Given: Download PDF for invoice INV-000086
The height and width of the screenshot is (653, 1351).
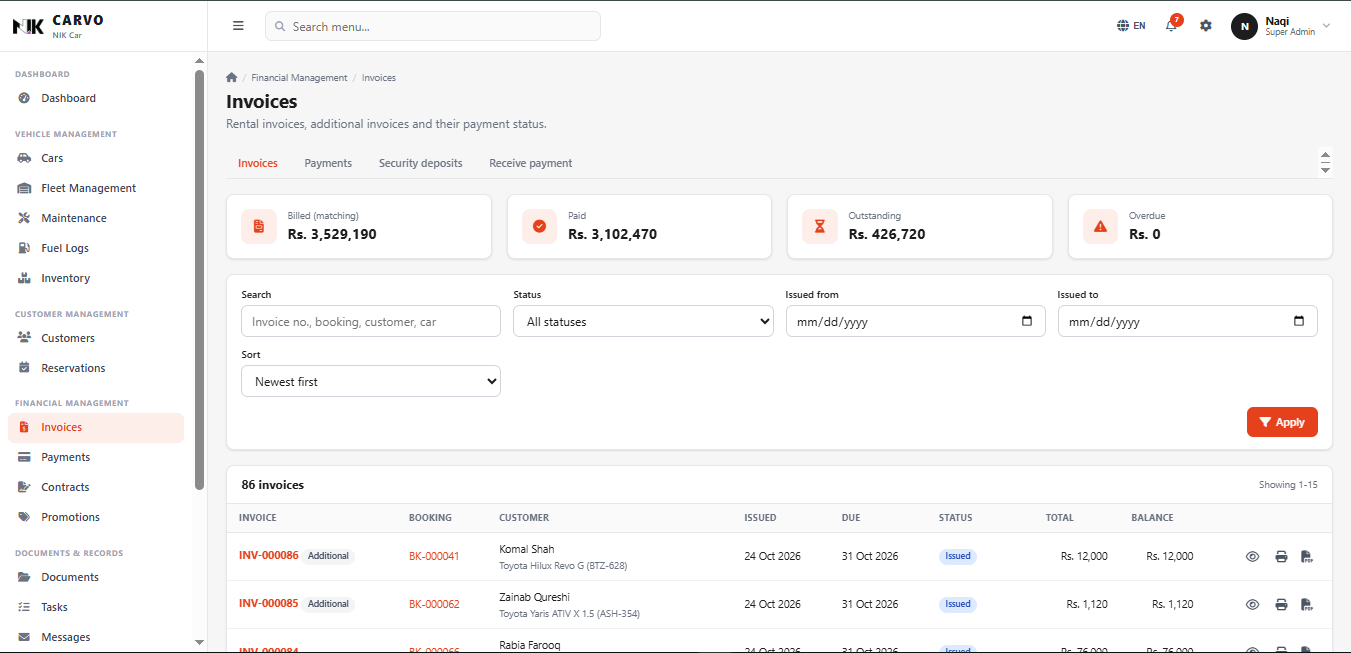Looking at the screenshot, I should [x=1306, y=557].
